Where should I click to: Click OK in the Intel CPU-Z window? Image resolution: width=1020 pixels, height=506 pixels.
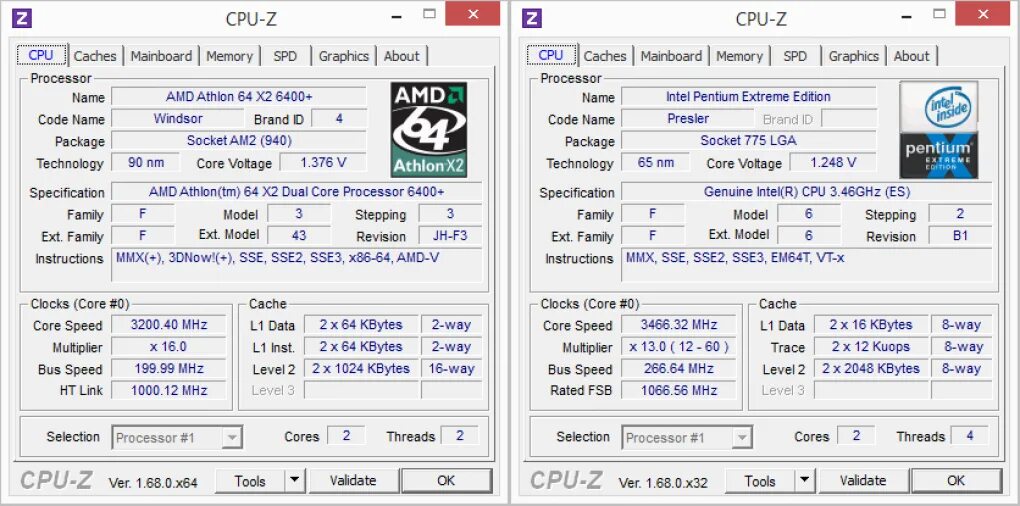pyautogui.click(x=956, y=481)
